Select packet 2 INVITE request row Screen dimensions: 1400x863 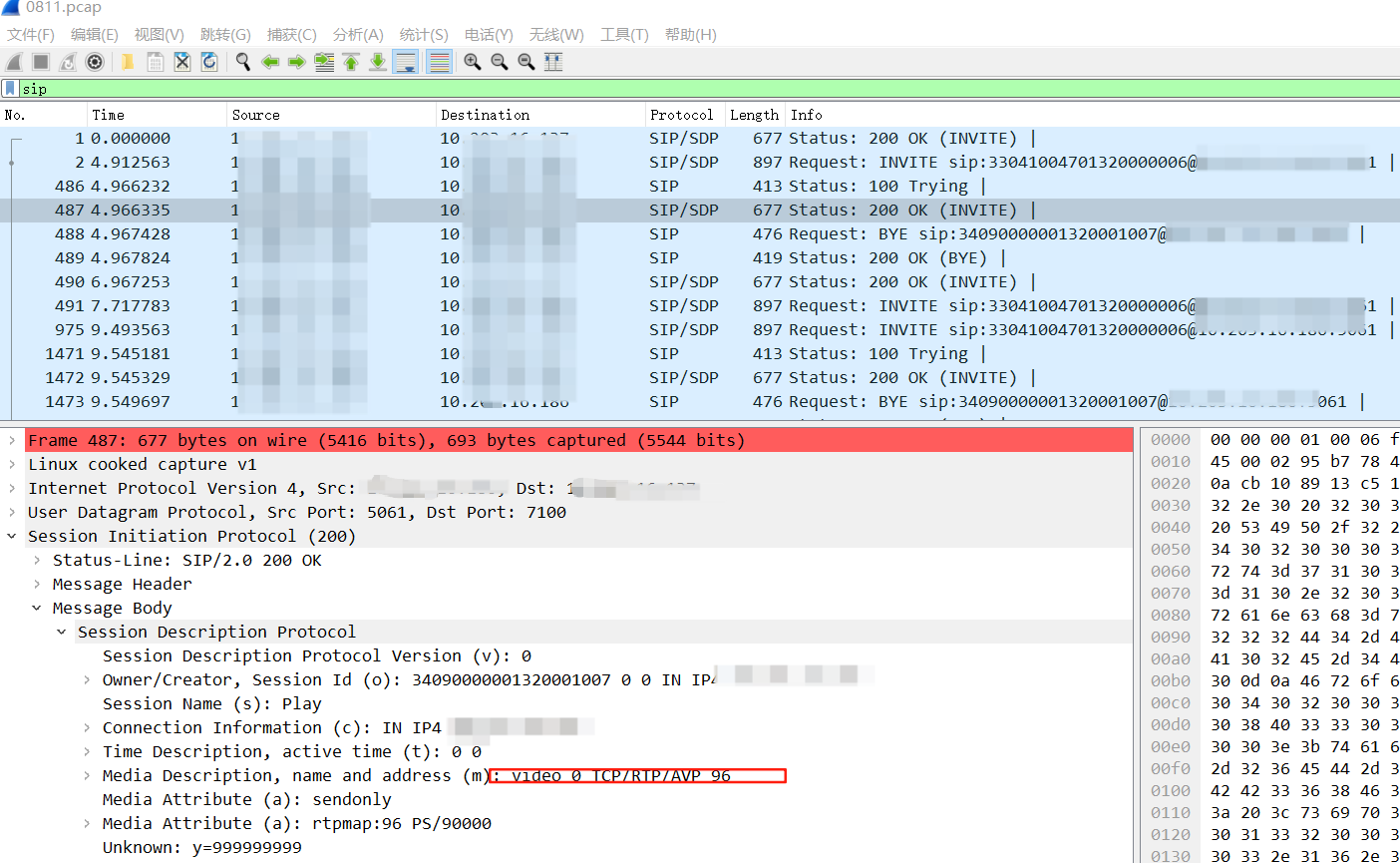coord(700,163)
